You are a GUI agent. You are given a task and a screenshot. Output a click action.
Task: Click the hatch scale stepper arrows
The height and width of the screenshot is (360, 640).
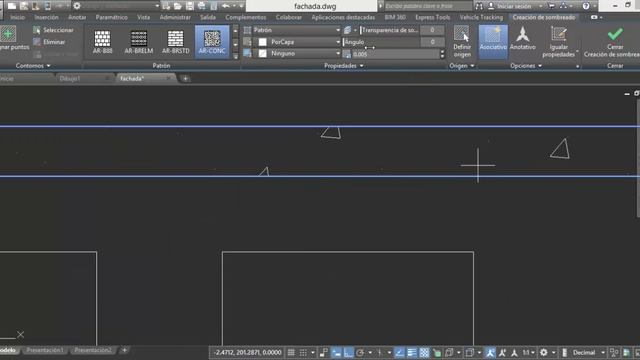442,54
